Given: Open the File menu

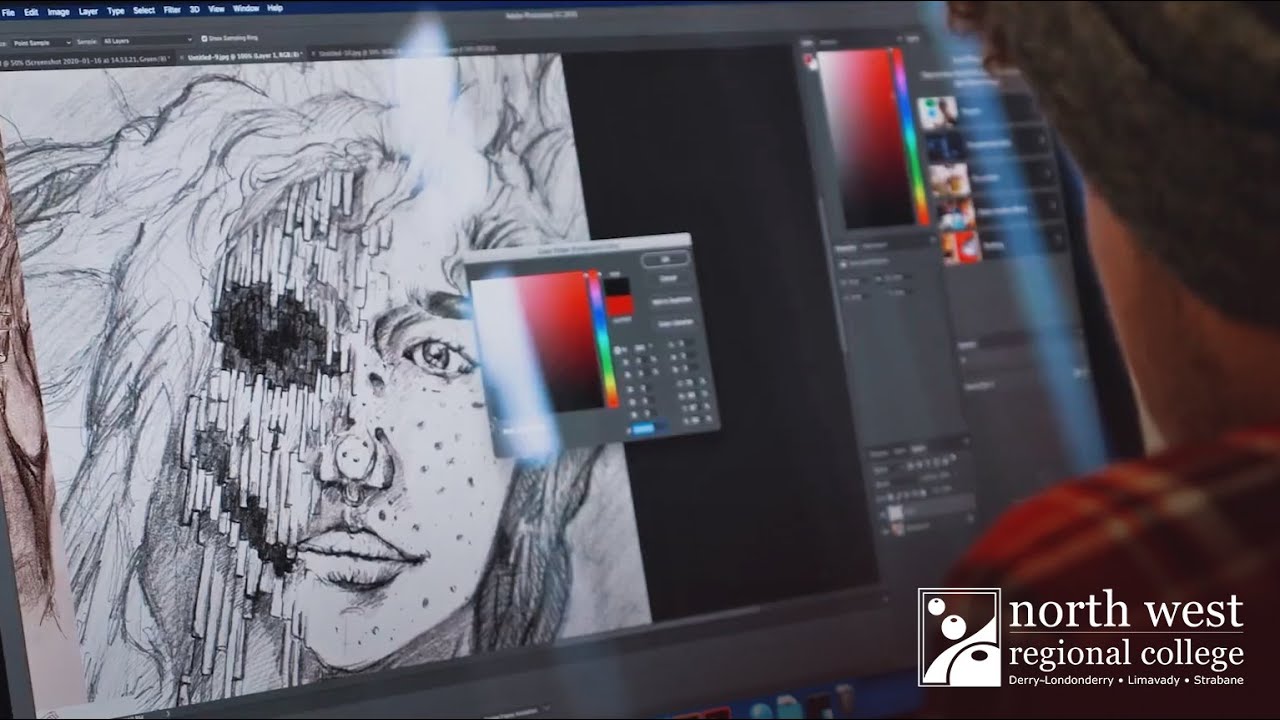Looking at the screenshot, I should point(8,12).
